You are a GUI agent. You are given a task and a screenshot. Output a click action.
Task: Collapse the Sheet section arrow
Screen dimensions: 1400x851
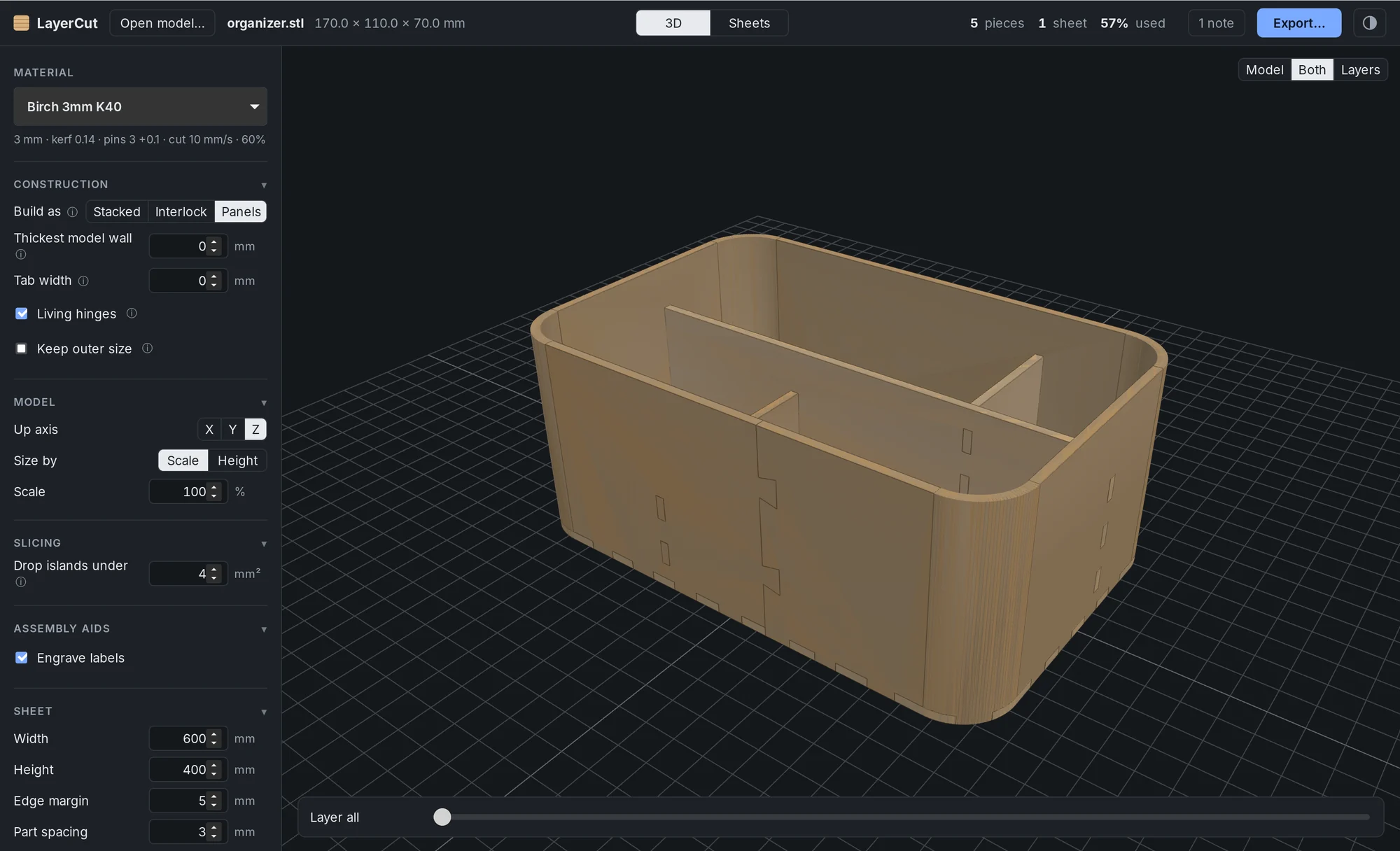click(264, 712)
